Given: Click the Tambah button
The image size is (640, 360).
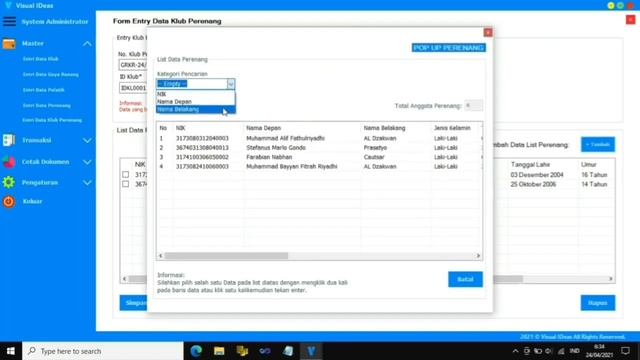Looking at the screenshot, I should pos(598,144).
